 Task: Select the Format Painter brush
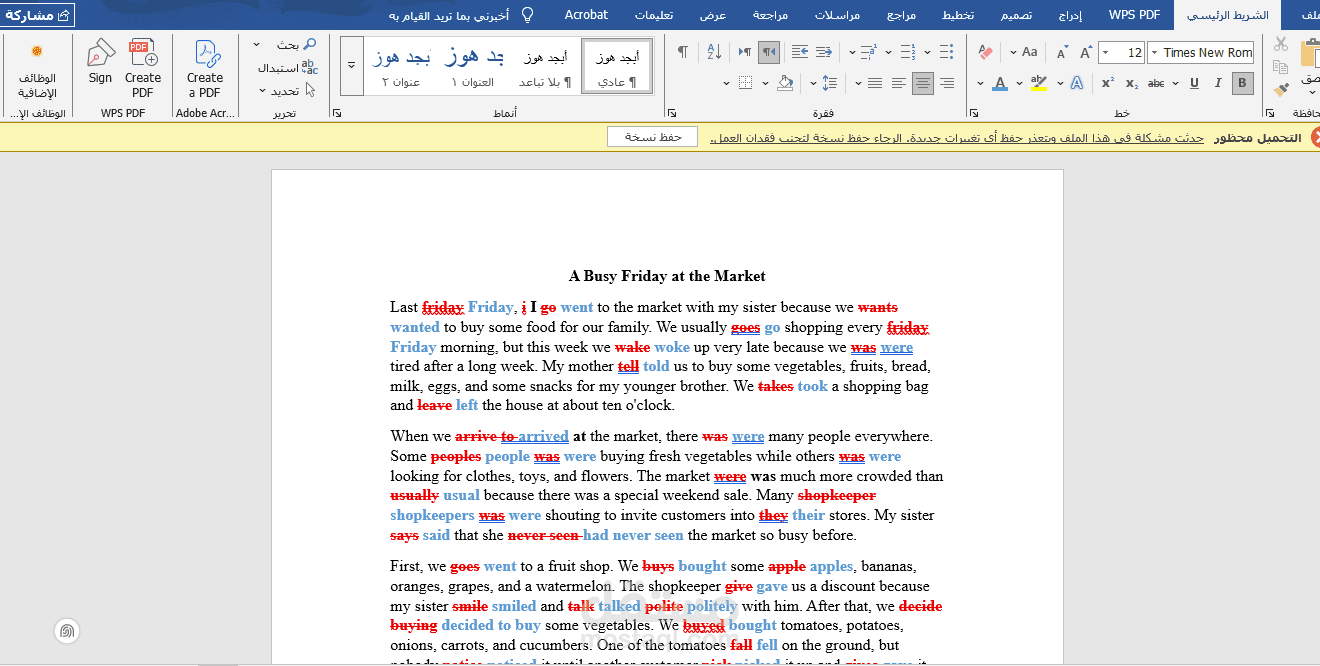[1281, 90]
